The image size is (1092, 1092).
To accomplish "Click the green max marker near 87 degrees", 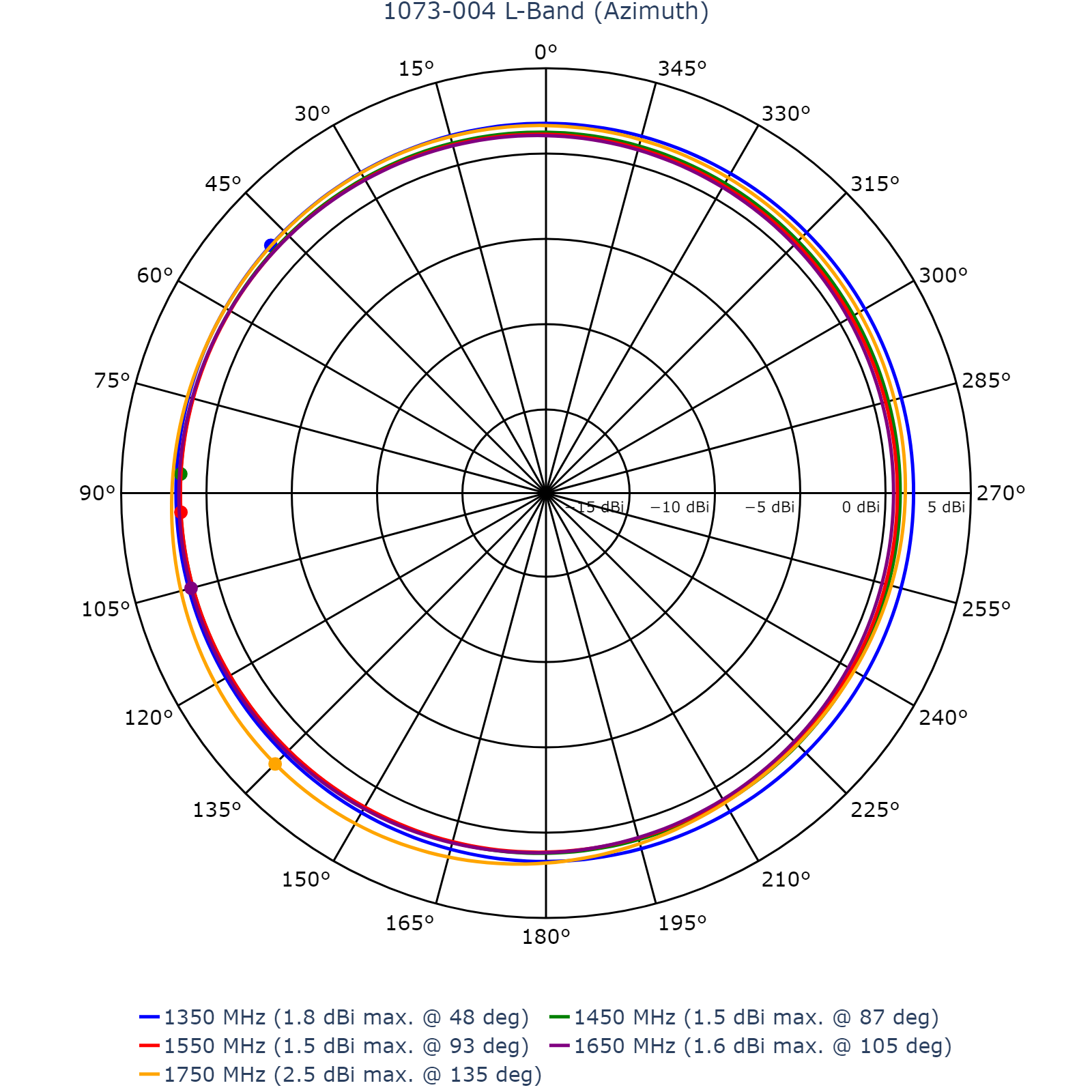I will [181, 474].
